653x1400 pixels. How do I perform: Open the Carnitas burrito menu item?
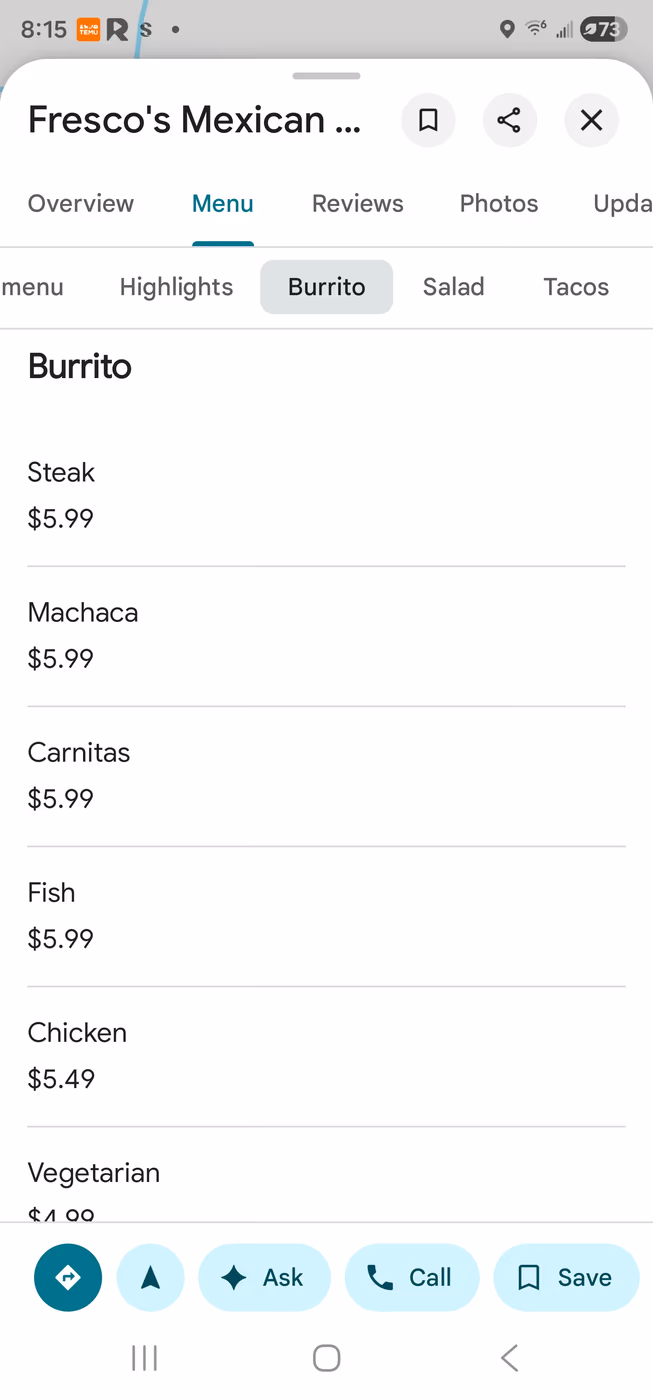[327, 776]
